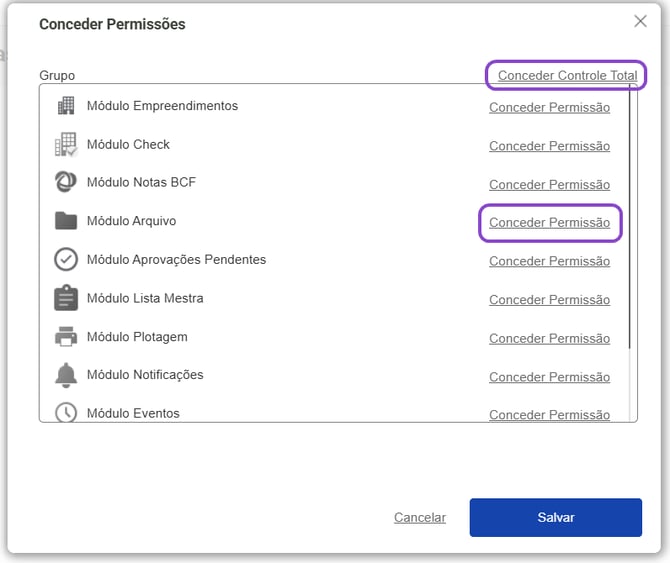
Task: Close the Conceder Permissões dialog
Action: click(x=641, y=21)
